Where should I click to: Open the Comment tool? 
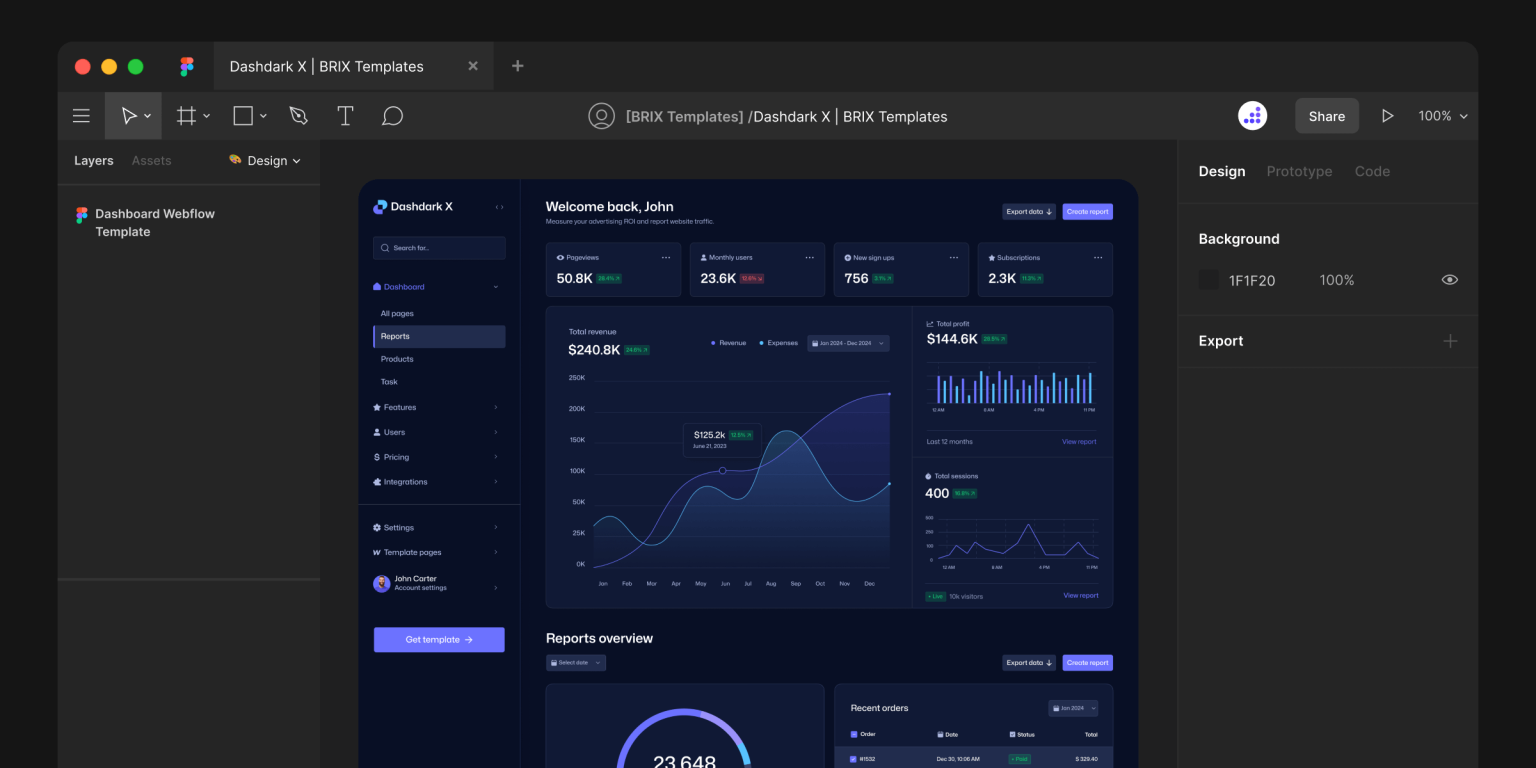(392, 115)
